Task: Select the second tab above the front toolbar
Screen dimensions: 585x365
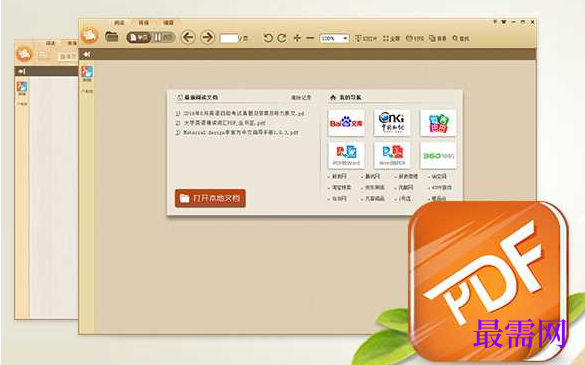Action: tap(144, 23)
